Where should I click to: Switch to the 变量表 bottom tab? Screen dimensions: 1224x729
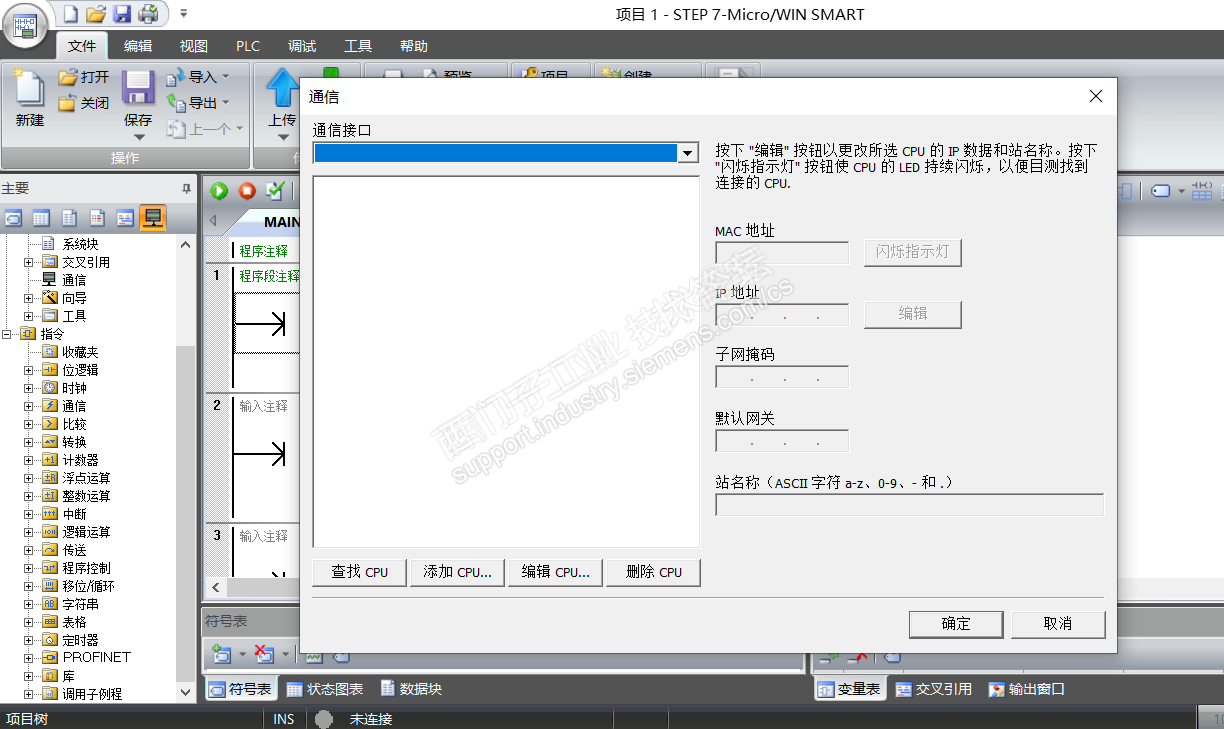(x=850, y=689)
